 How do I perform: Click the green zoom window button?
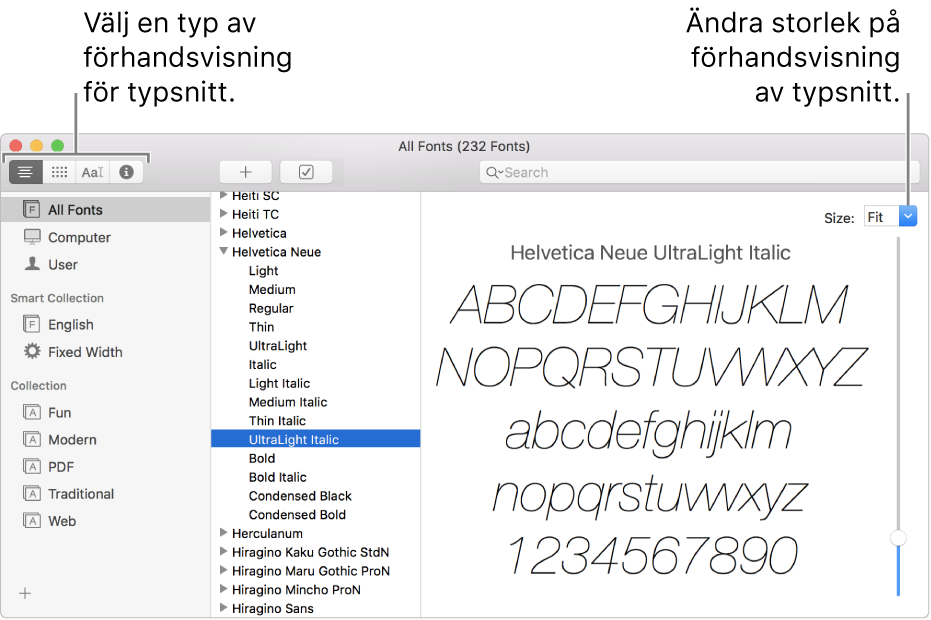click(58, 145)
